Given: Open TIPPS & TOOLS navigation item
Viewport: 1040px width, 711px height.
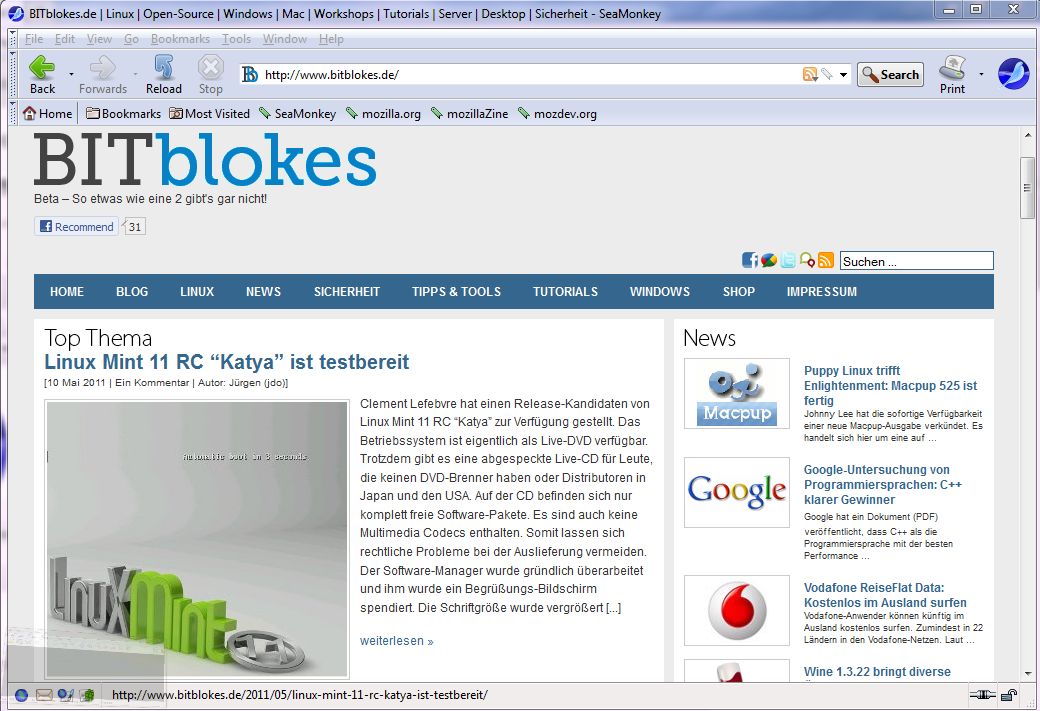Looking at the screenshot, I should (x=456, y=292).
